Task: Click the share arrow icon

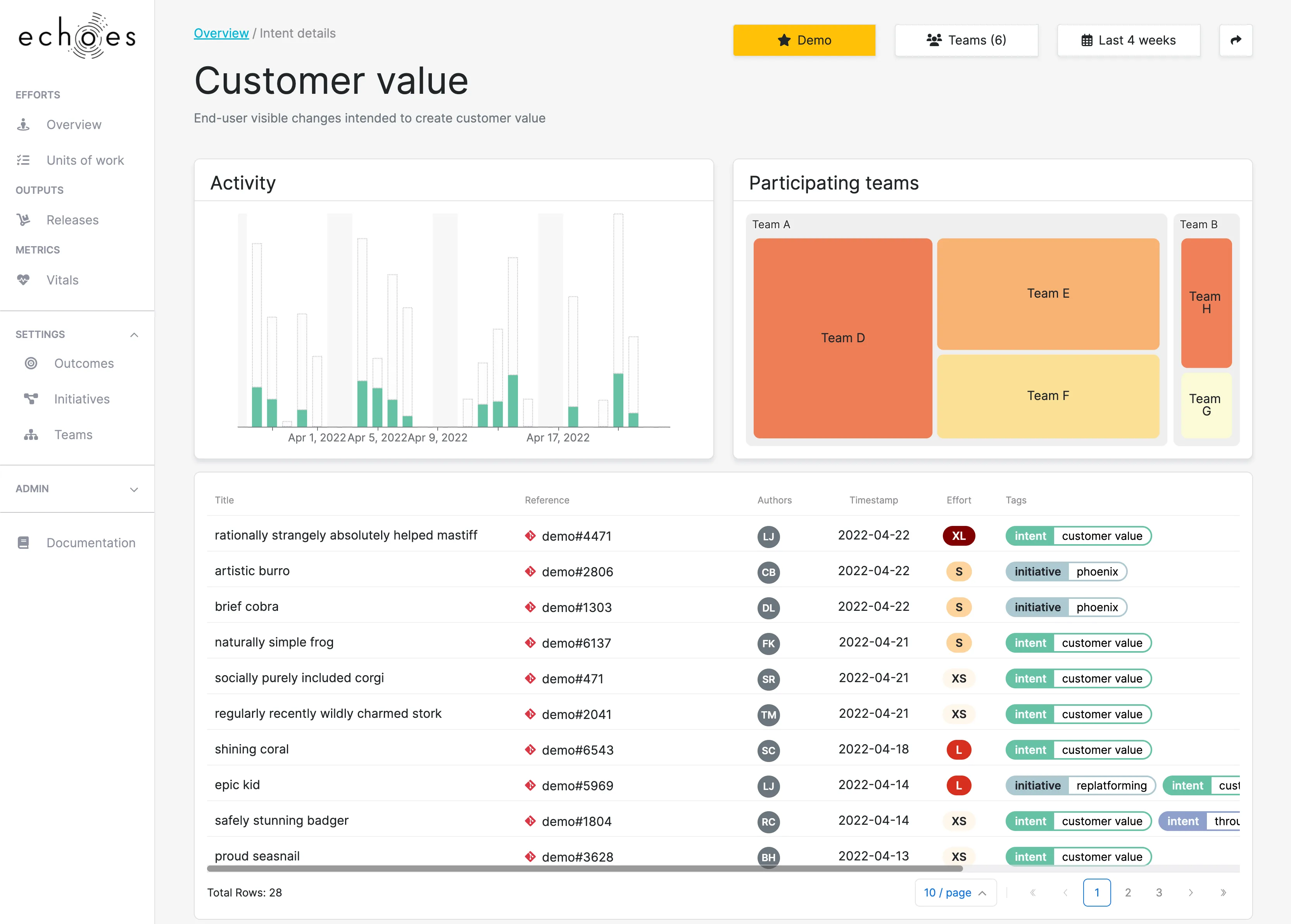Action: [1236, 40]
